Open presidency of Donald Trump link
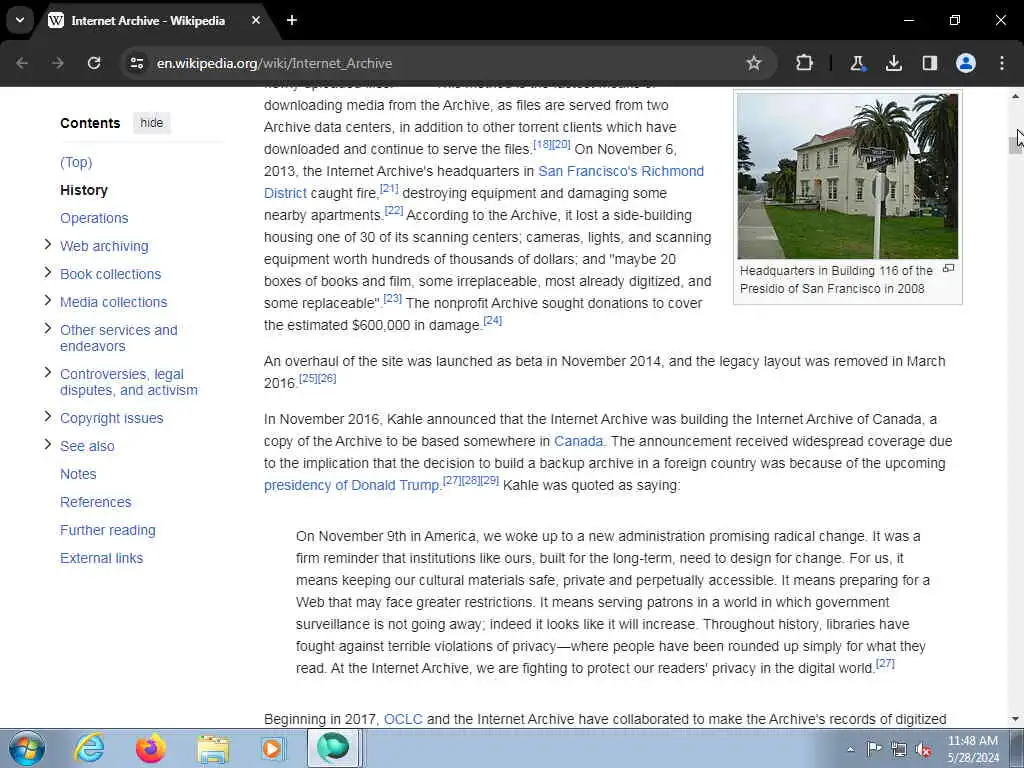This screenshot has height=768, width=1024. 351,485
